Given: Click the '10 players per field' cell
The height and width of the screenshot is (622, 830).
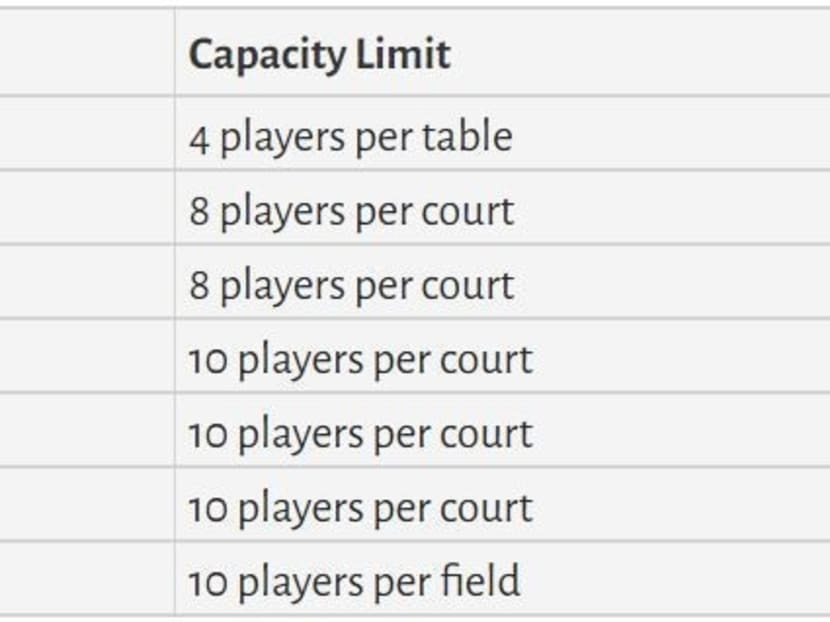Looking at the screenshot, I should click(354, 580).
